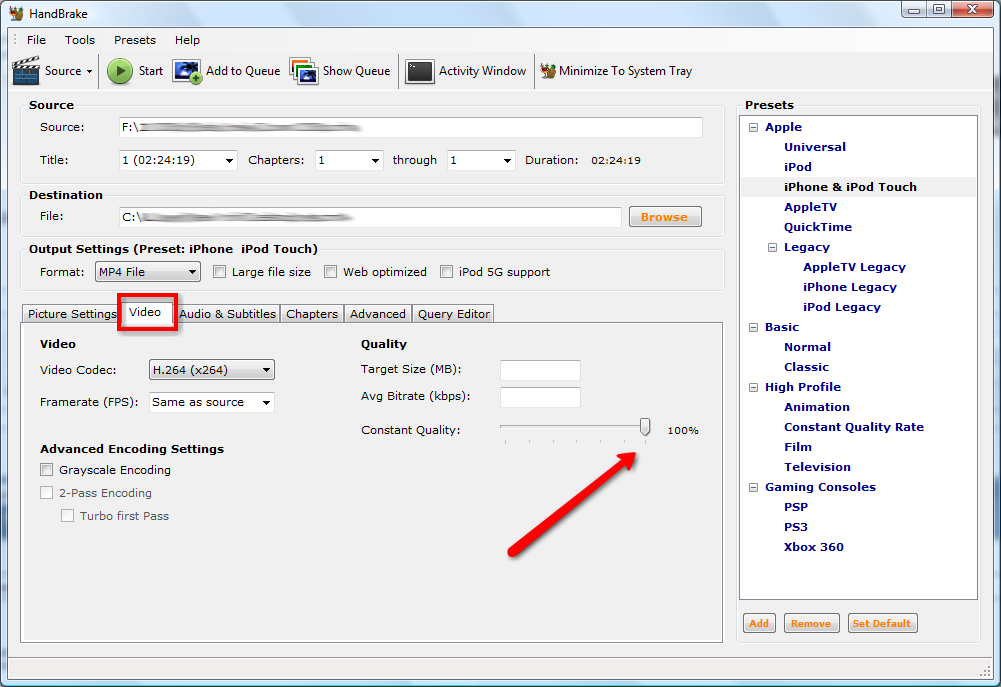1001x687 pixels.
Task: Open the Source dropdown arrow in toolbar
Action: [89, 72]
